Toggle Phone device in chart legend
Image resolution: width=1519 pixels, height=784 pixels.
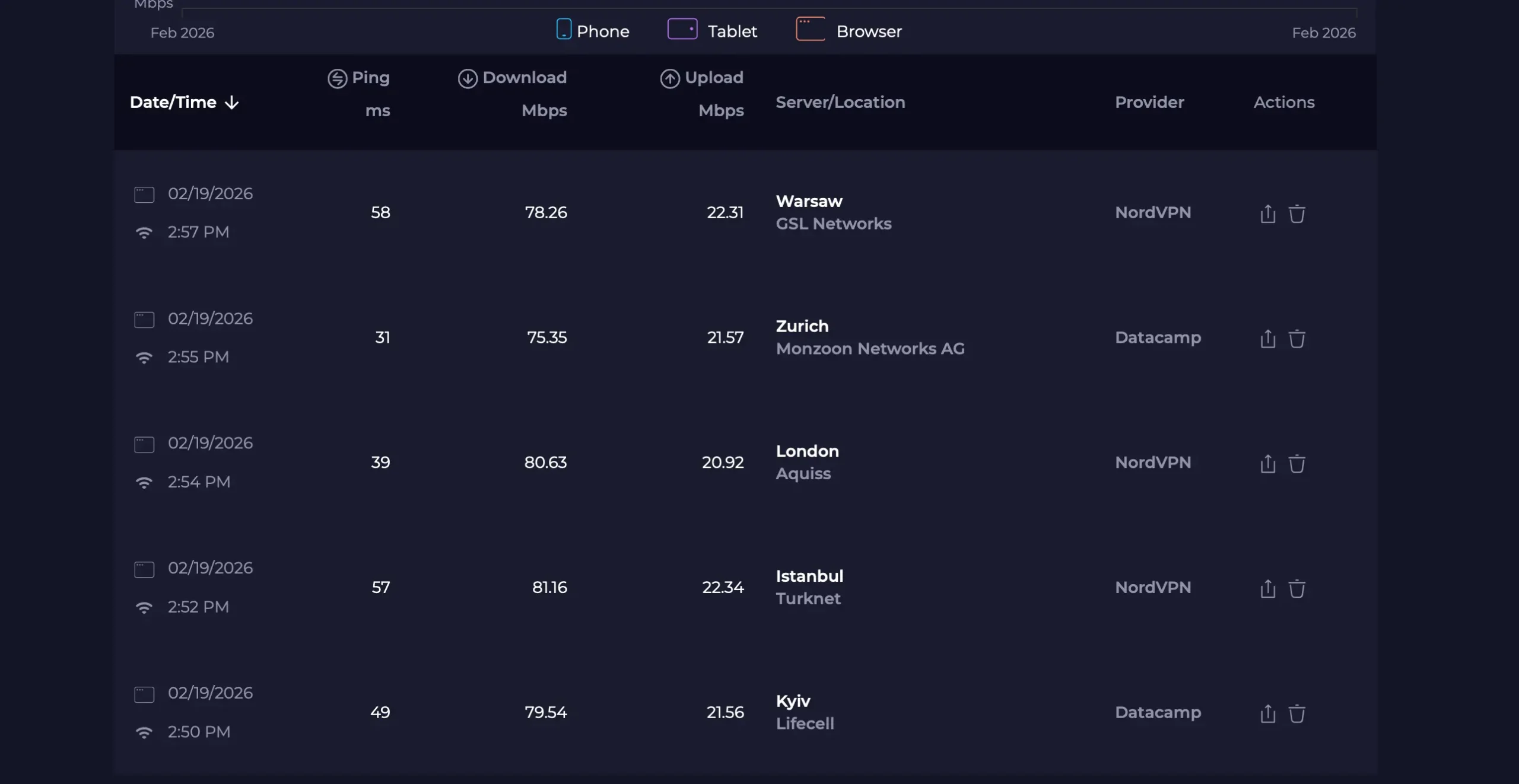pos(592,31)
